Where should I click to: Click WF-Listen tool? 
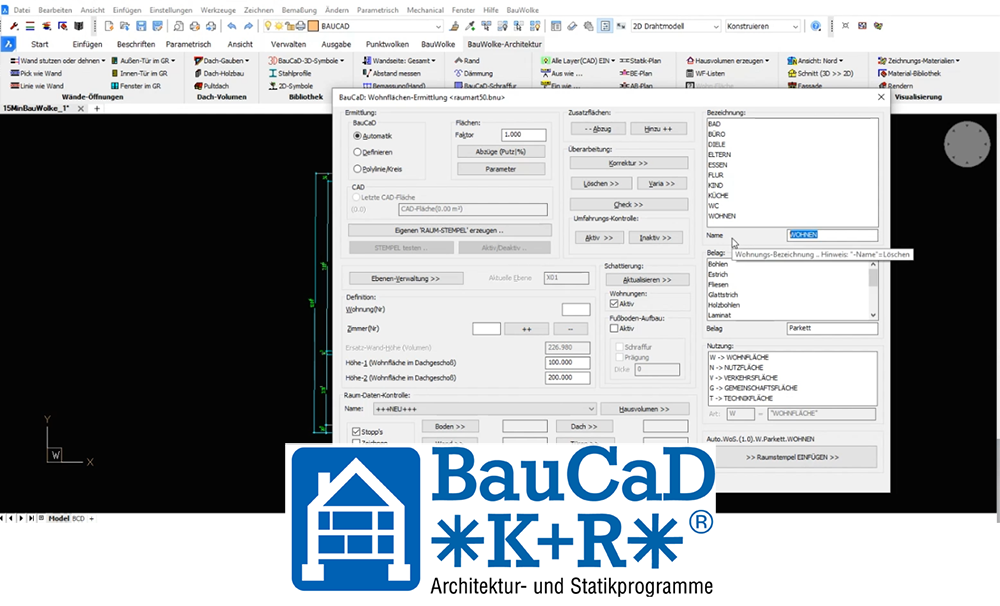(x=705, y=73)
